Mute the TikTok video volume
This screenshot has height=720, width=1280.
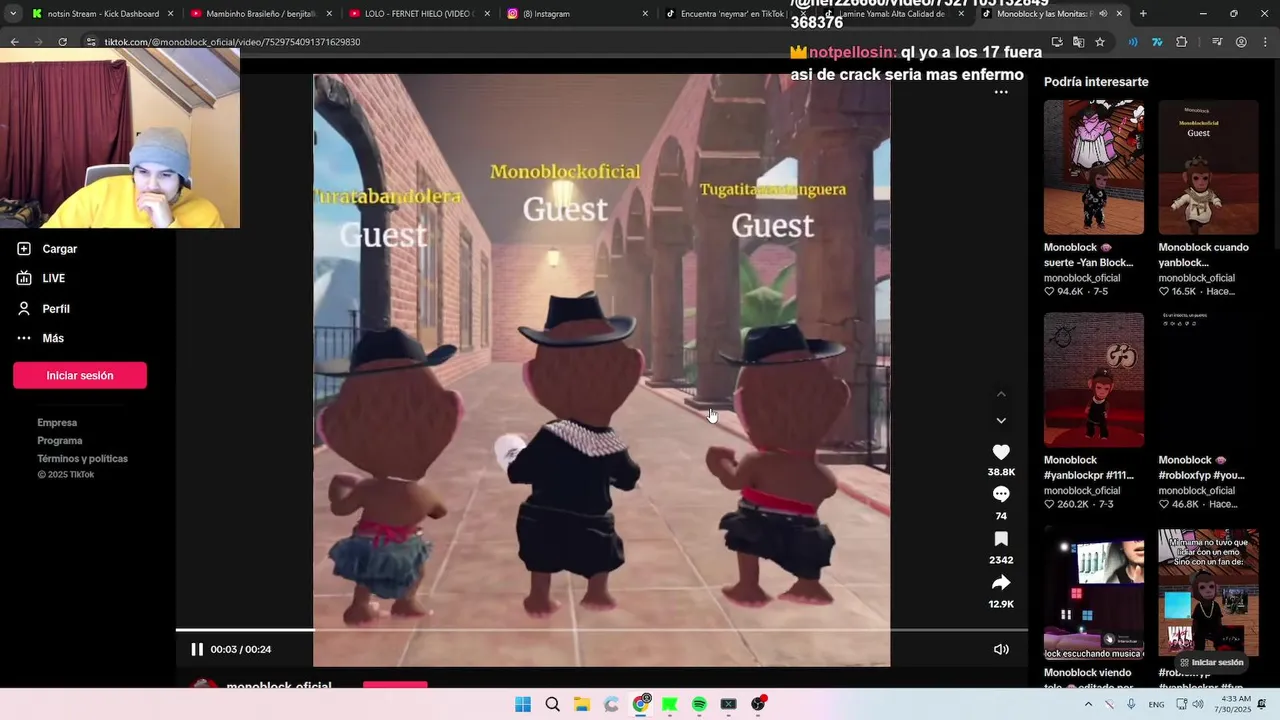click(x=1001, y=649)
